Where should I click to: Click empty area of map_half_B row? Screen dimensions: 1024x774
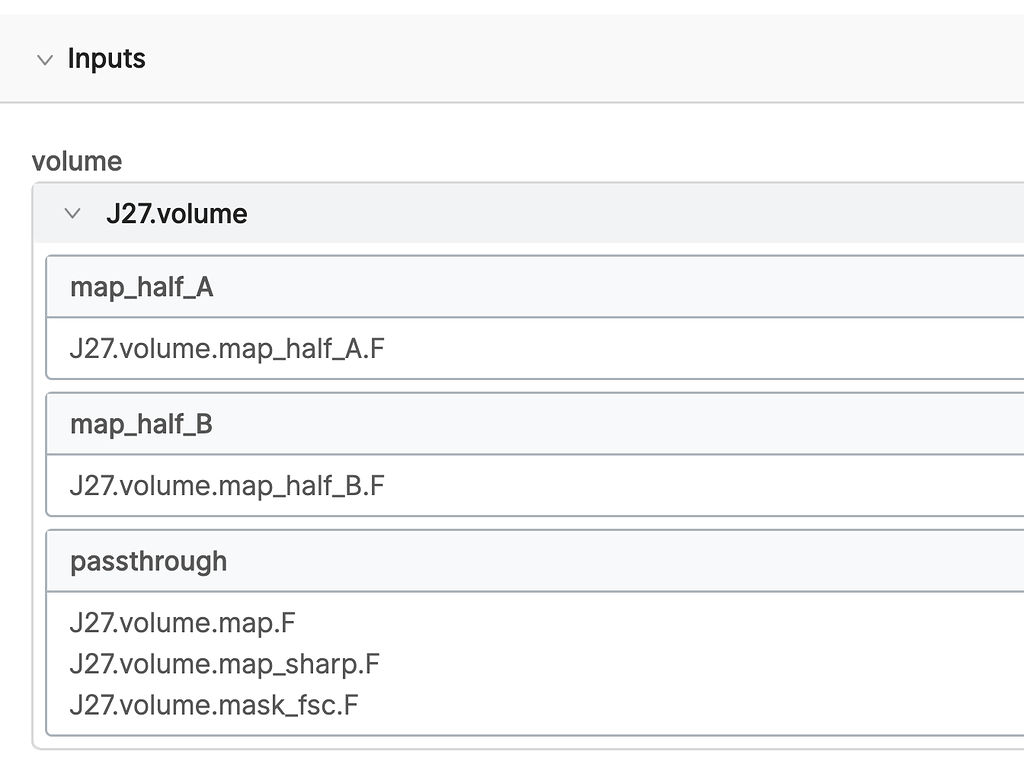pyautogui.click(x=705, y=486)
